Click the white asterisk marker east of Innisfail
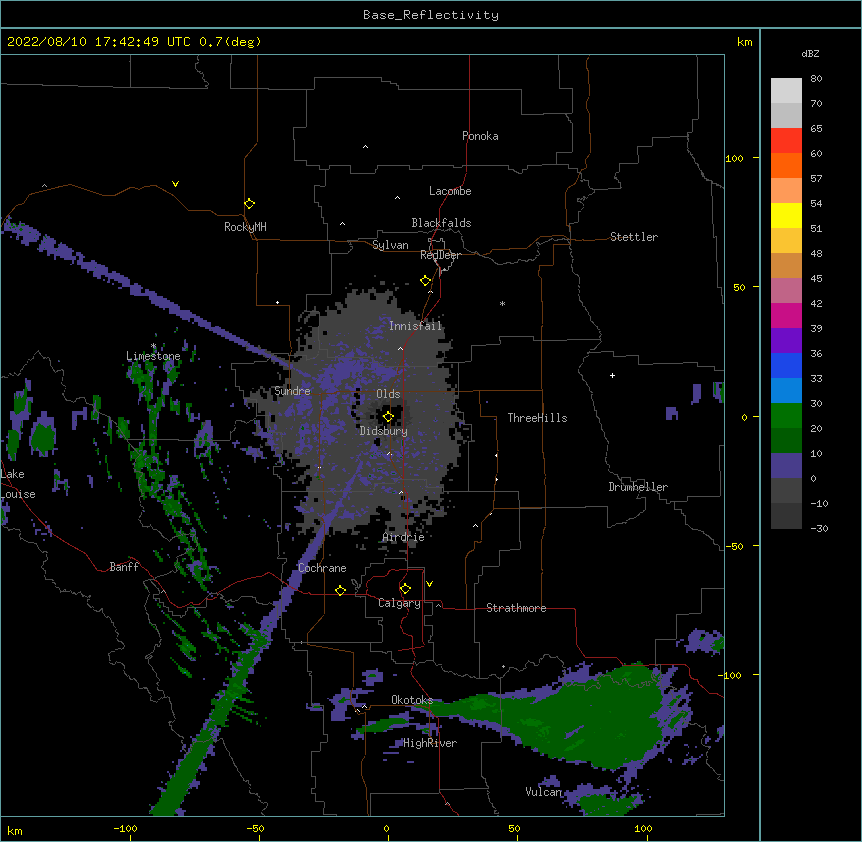The image size is (862, 842). (x=502, y=303)
